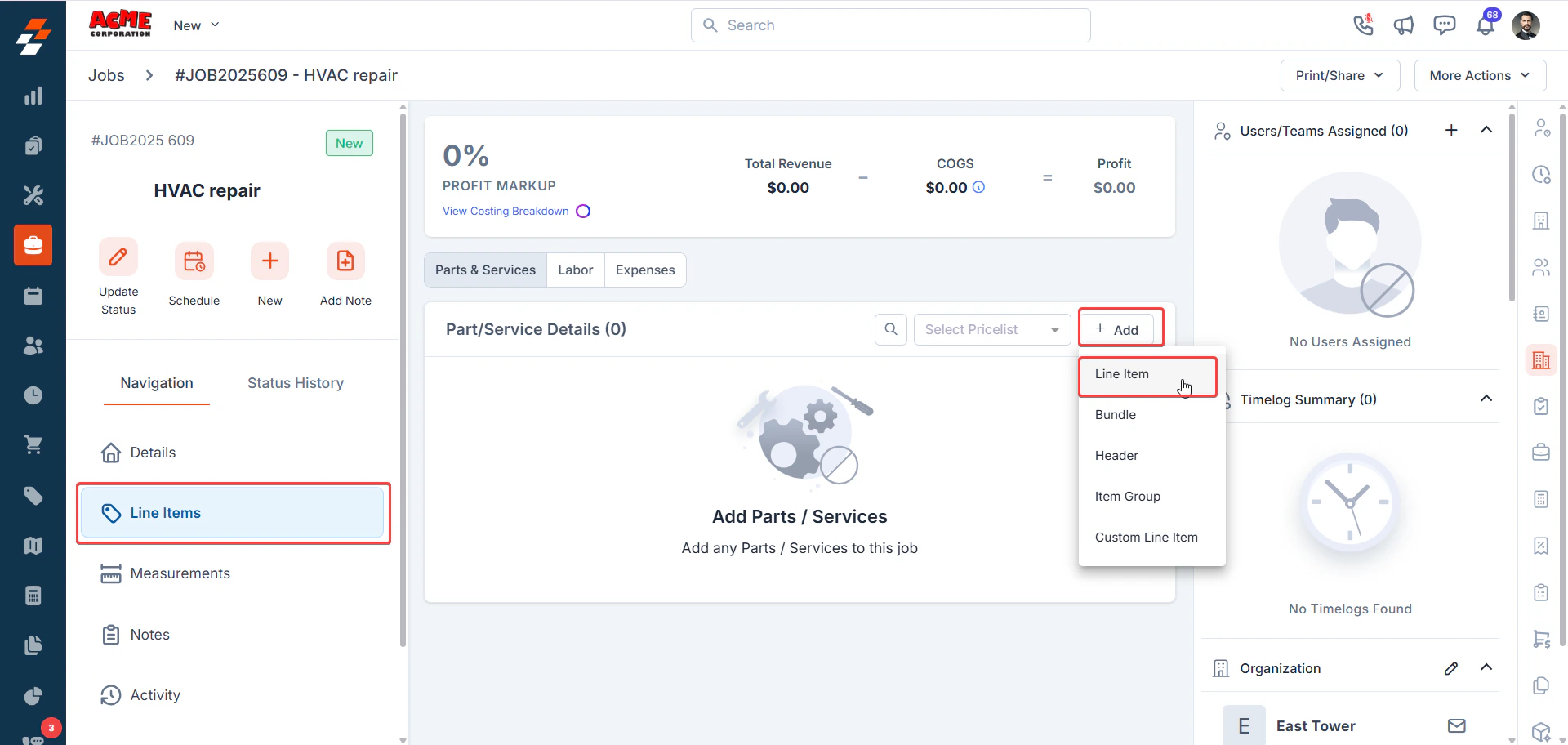Open Line Items in navigation list
This screenshot has width=1568, height=745.
pos(233,513)
